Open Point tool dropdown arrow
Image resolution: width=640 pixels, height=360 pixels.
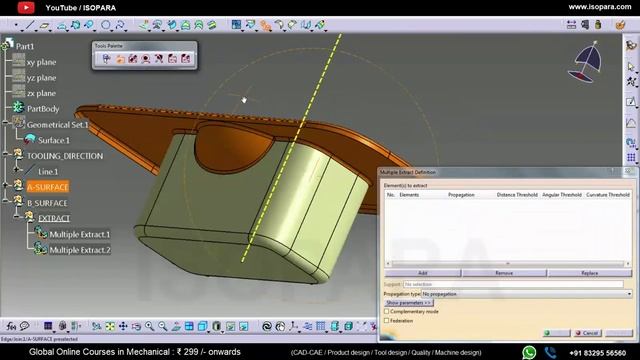click(x=22, y=30)
